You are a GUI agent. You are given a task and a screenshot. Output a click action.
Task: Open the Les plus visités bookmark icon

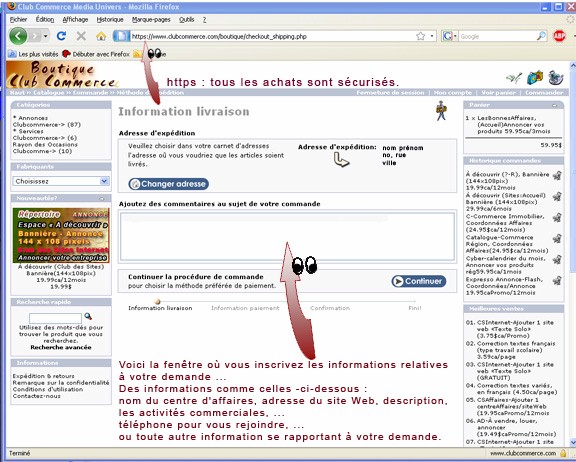click(x=12, y=54)
